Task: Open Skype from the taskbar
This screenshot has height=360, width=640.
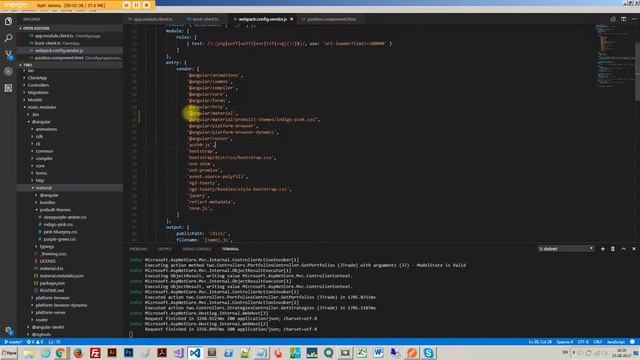Action: pos(428,353)
